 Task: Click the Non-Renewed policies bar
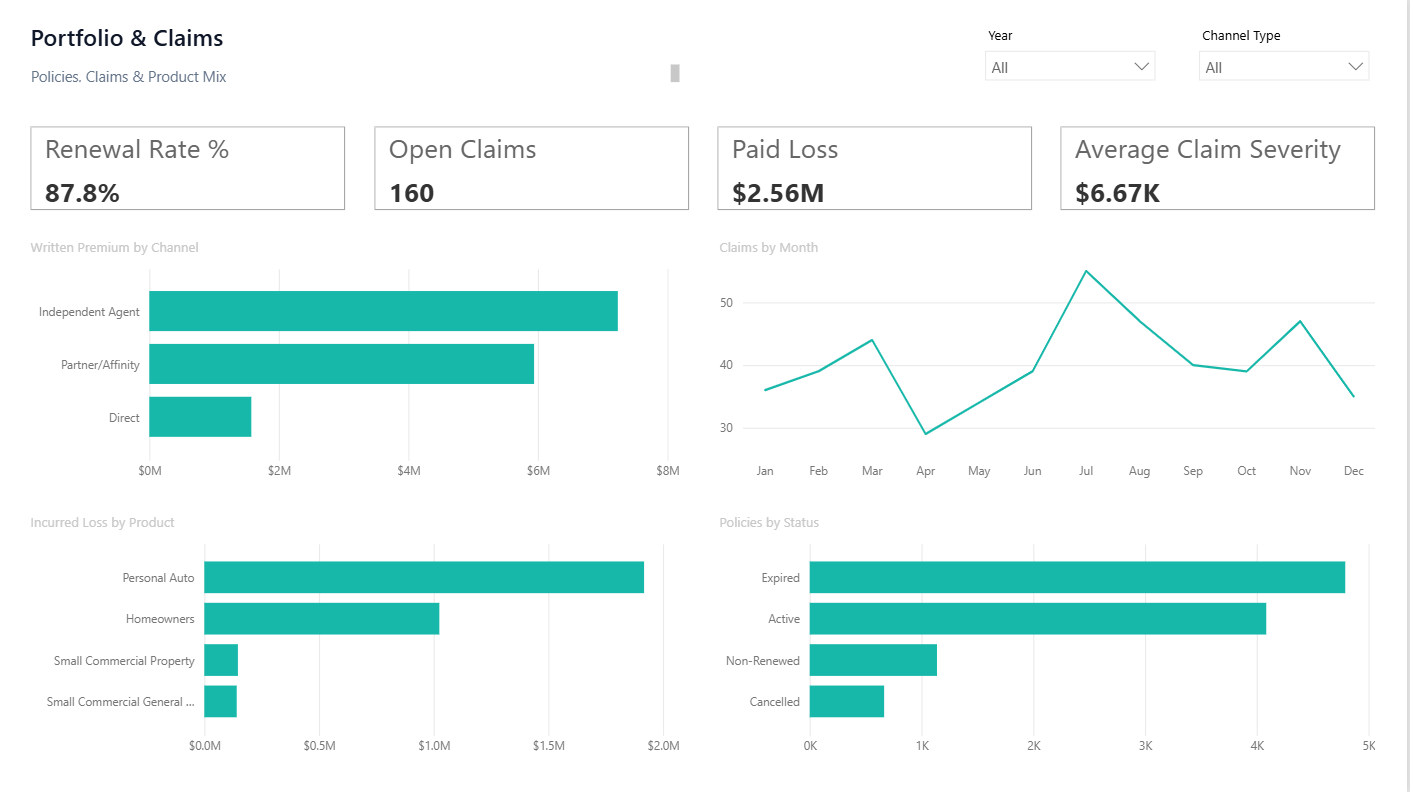coord(873,661)
